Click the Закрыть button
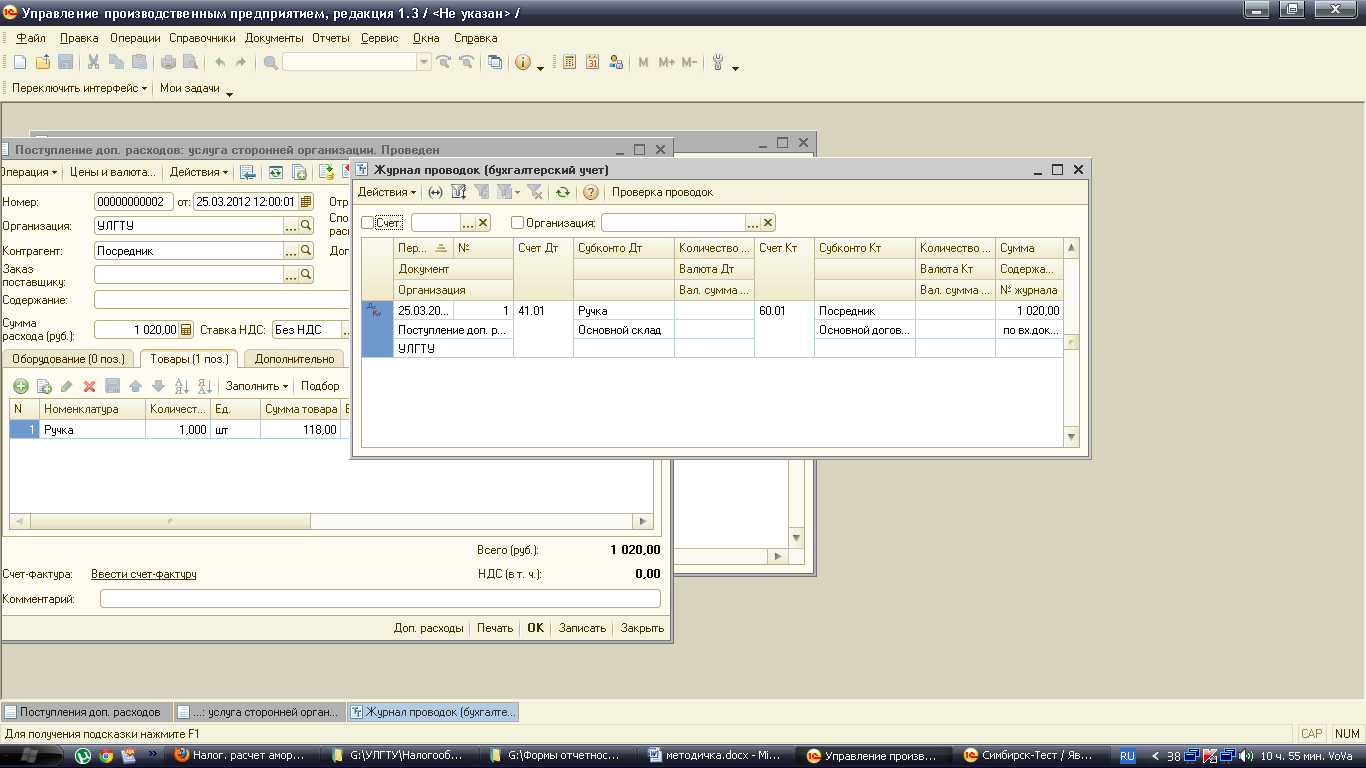 tap(642, 628)
